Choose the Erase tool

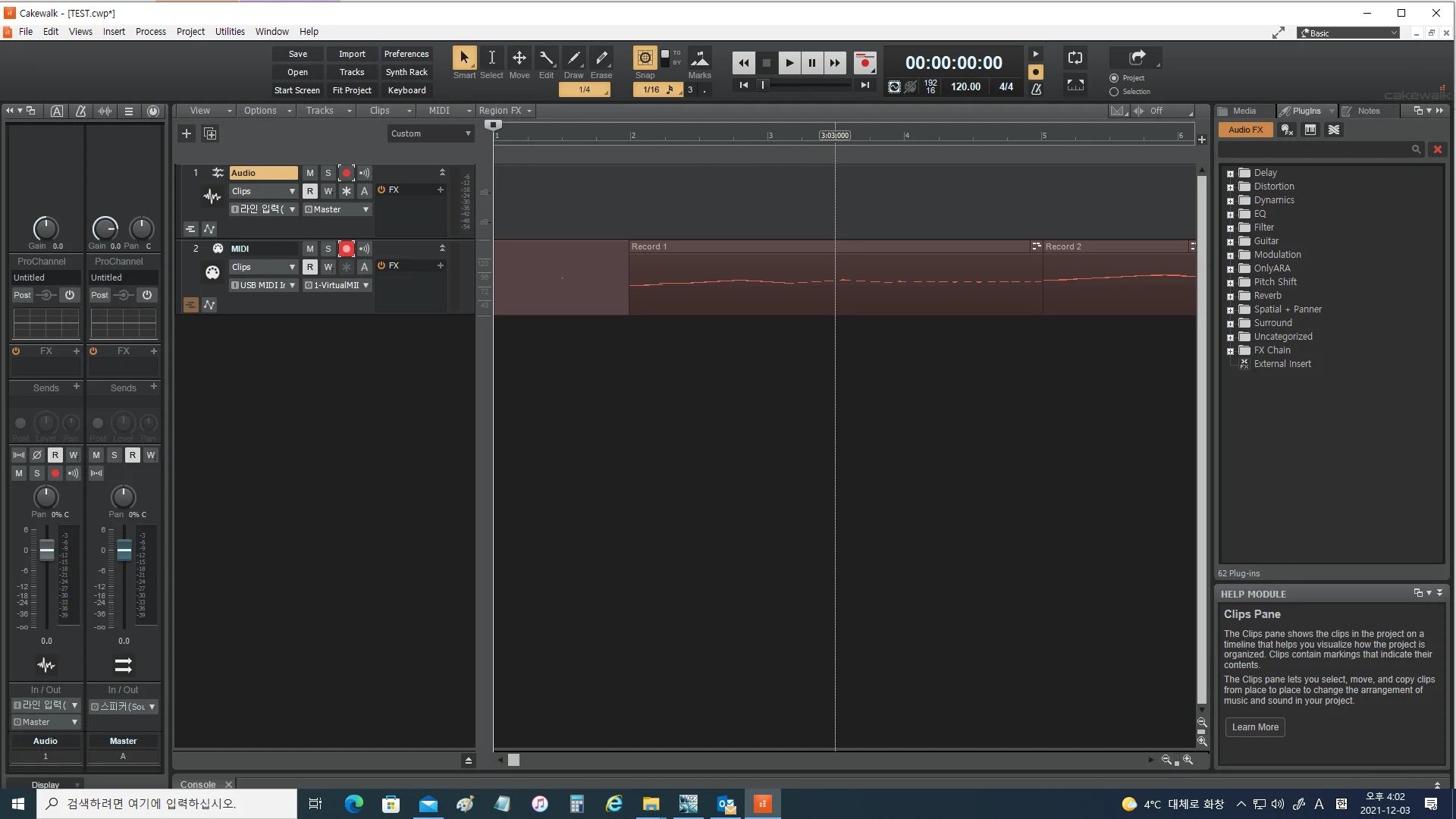coord(601,58)
